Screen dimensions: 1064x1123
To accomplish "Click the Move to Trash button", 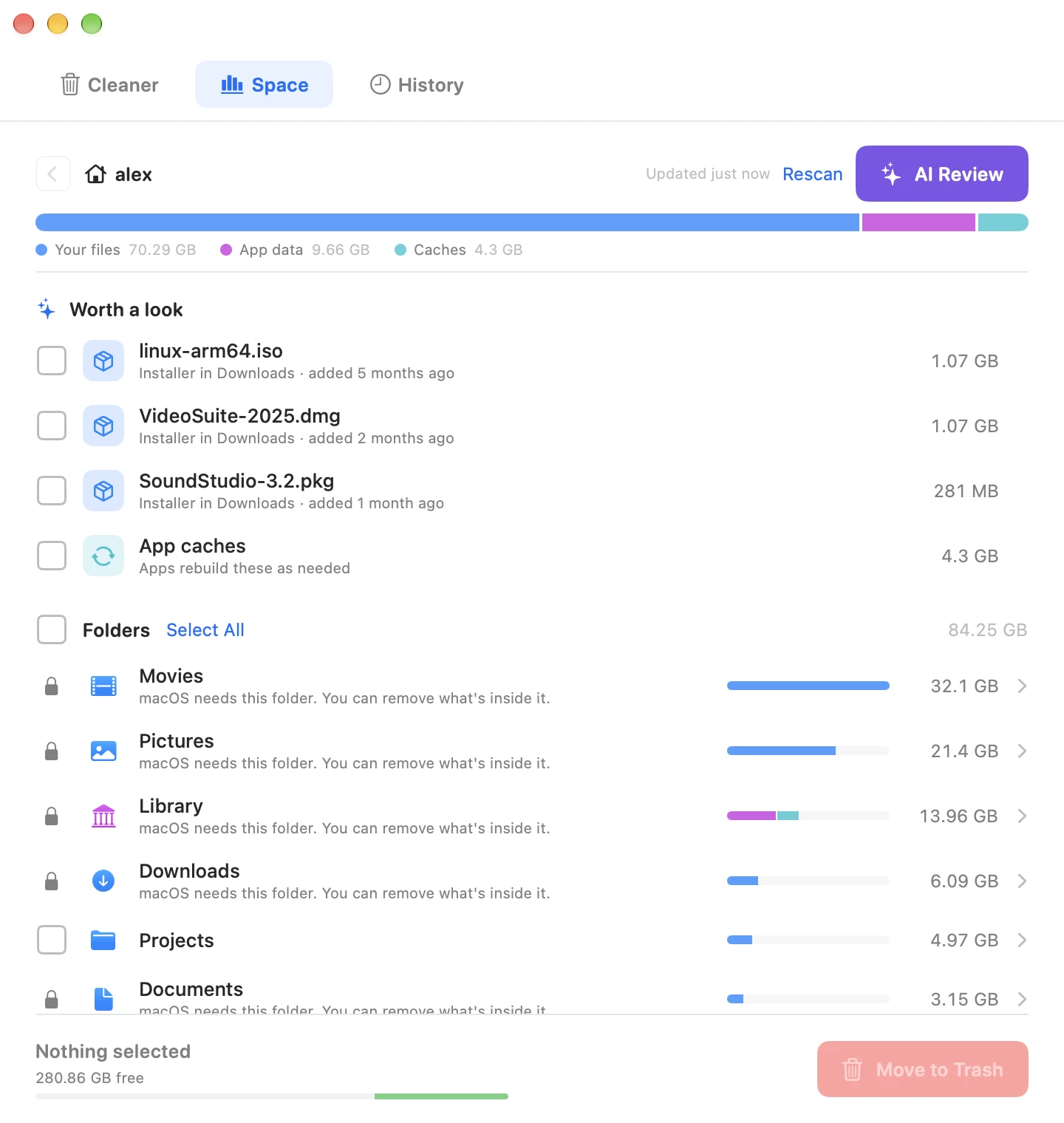I will pos(923,1069).
